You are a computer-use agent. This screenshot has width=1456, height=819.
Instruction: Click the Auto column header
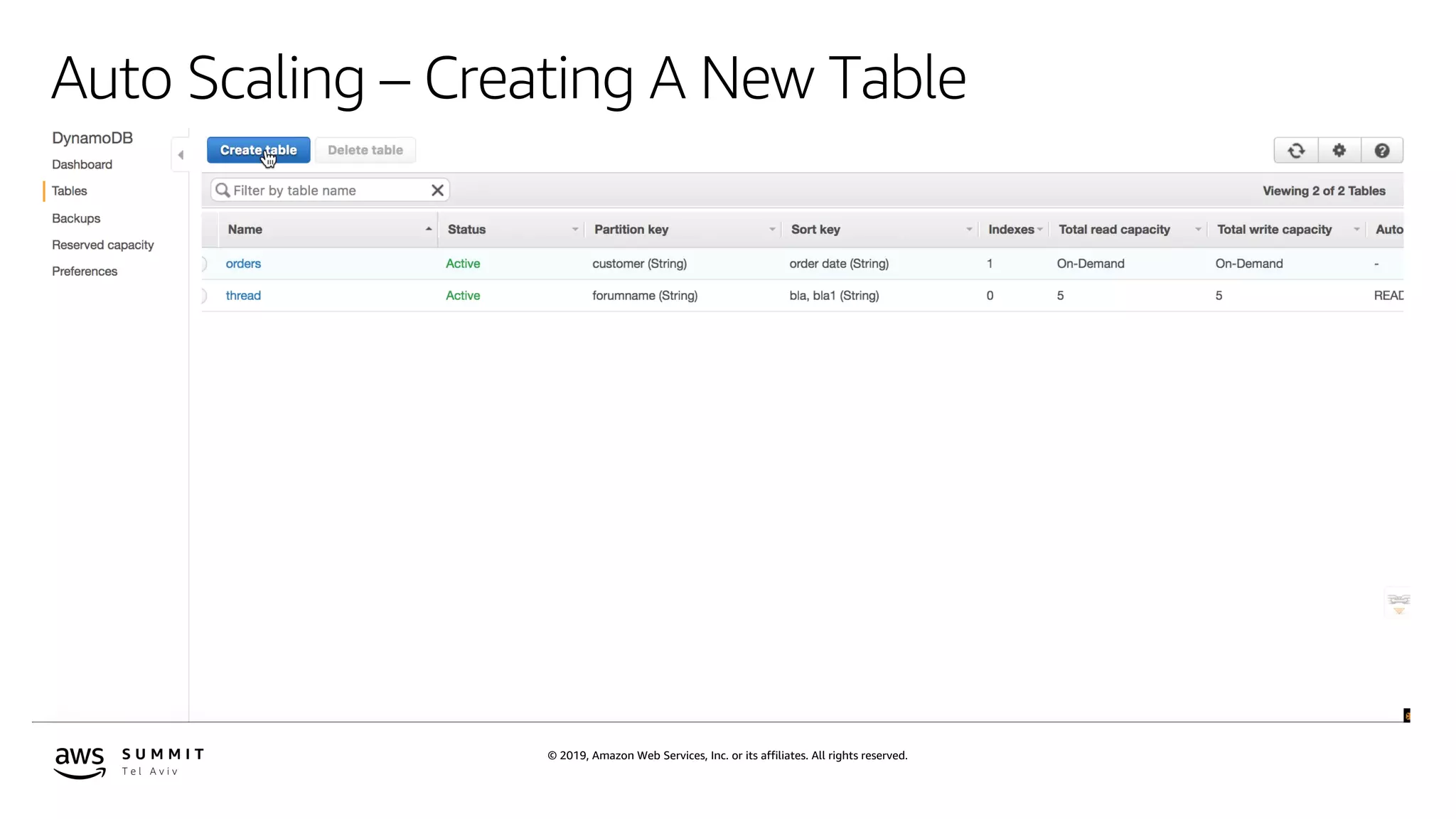coord(1389,230)
